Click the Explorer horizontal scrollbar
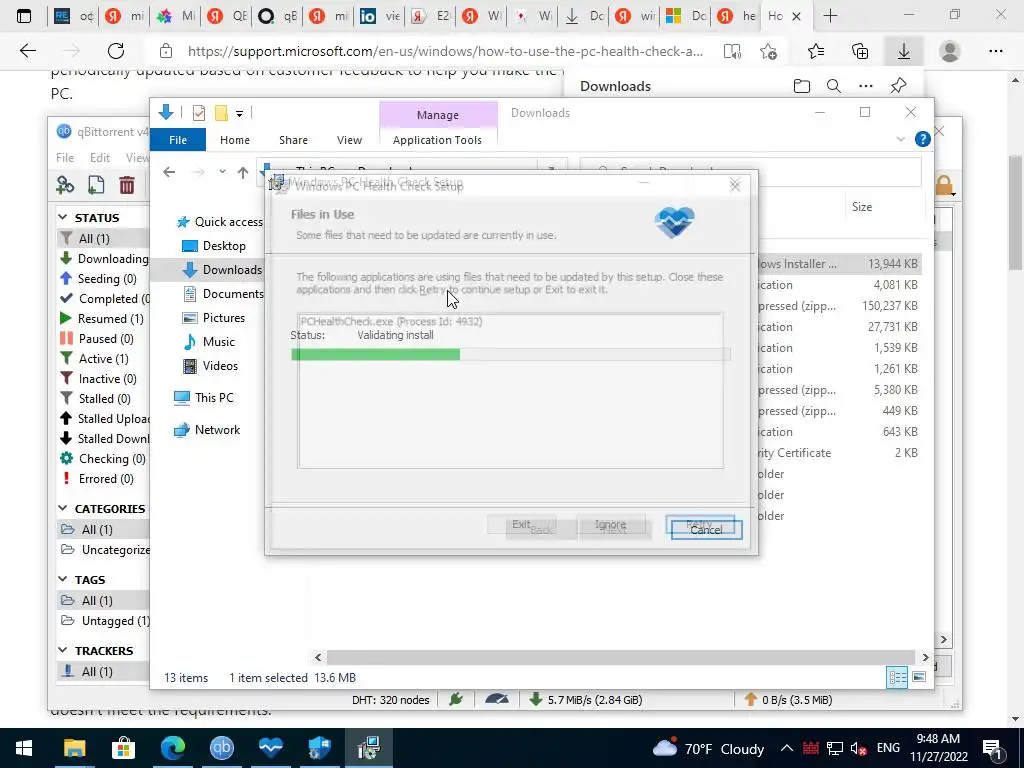 pyautogui.click(x=620, y=657)
